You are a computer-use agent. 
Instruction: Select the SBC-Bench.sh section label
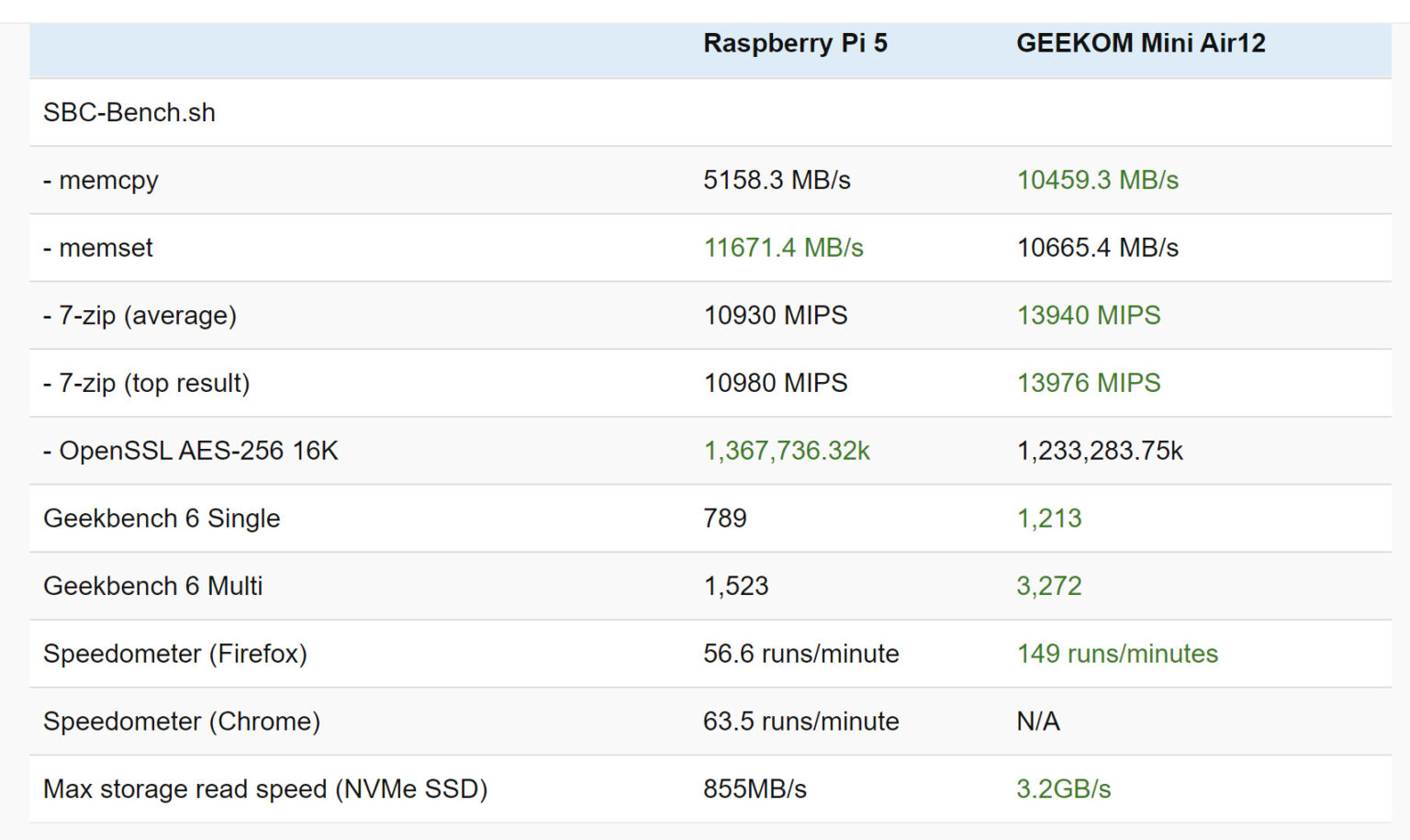(x=129, y=112)
